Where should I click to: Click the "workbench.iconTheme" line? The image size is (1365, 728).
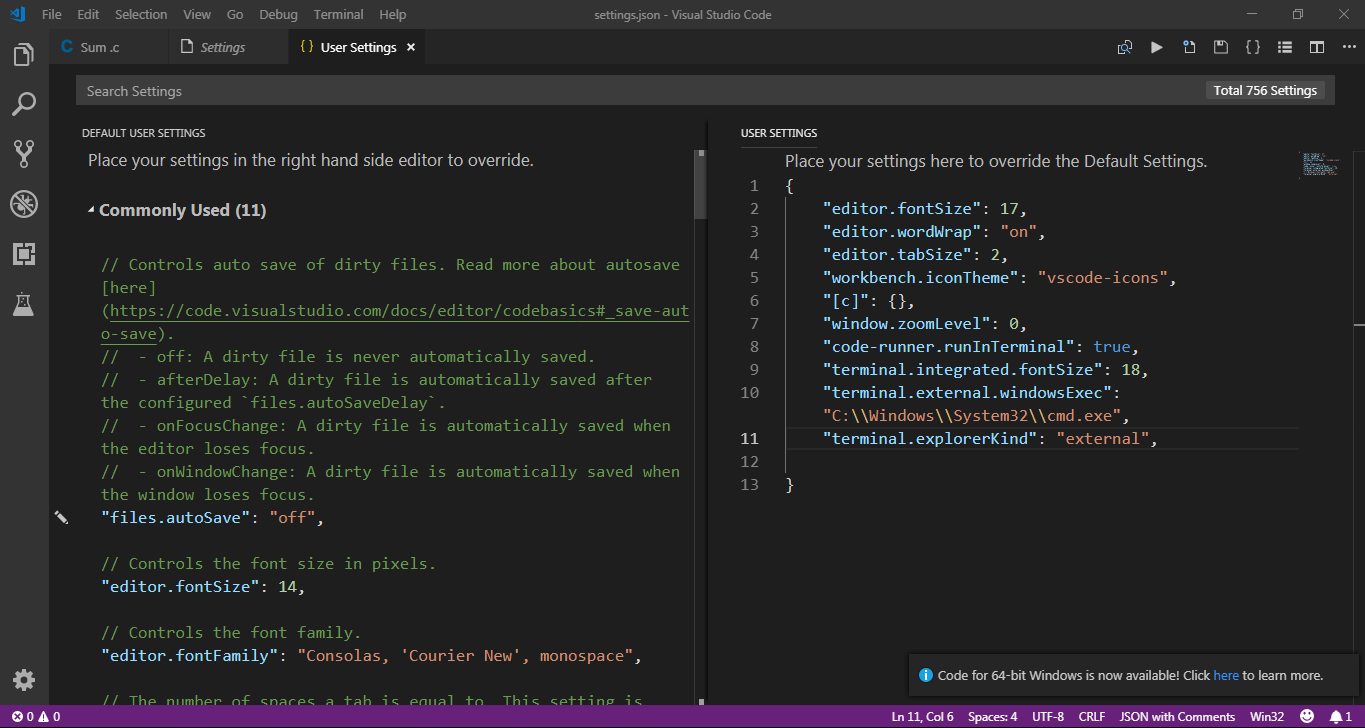point(999,277)
